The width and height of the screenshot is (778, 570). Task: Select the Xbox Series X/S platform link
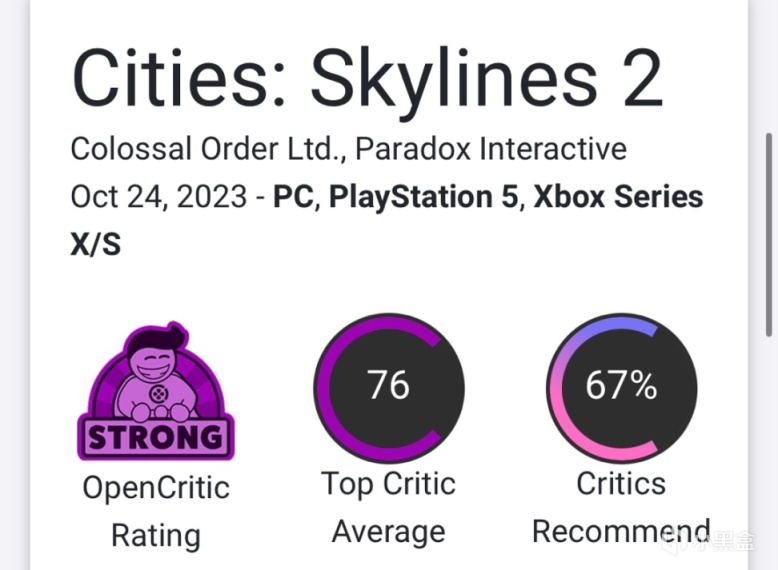(618, 197)
